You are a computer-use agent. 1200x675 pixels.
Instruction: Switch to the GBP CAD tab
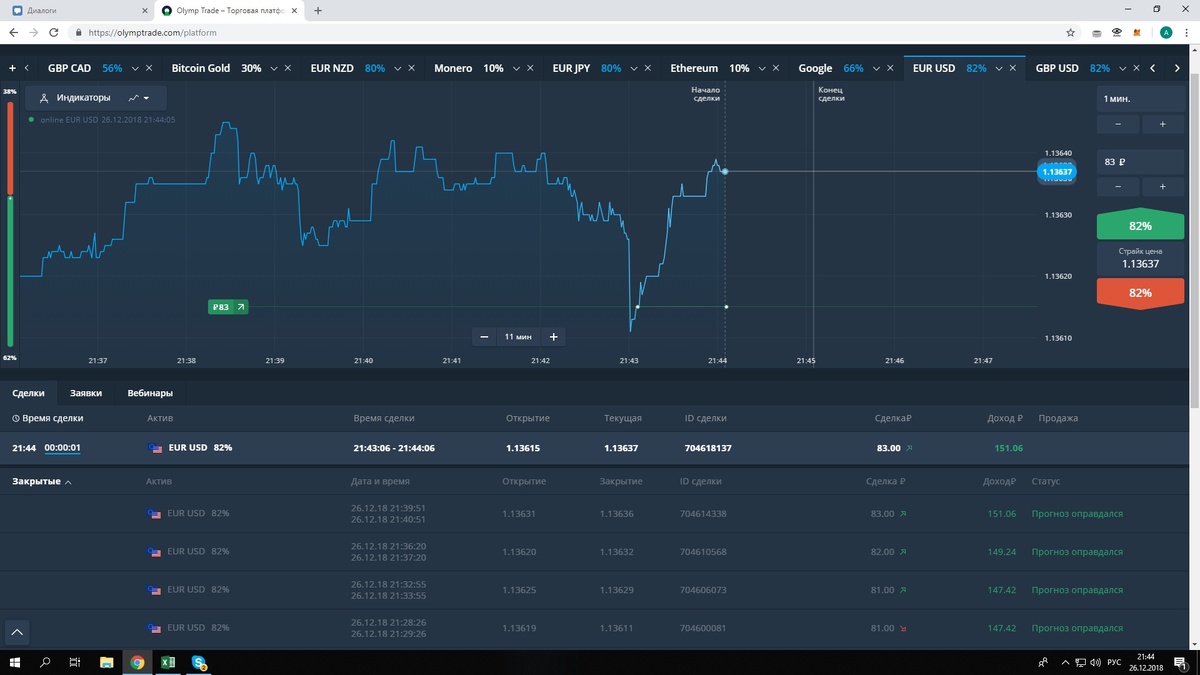pos(69,68)
